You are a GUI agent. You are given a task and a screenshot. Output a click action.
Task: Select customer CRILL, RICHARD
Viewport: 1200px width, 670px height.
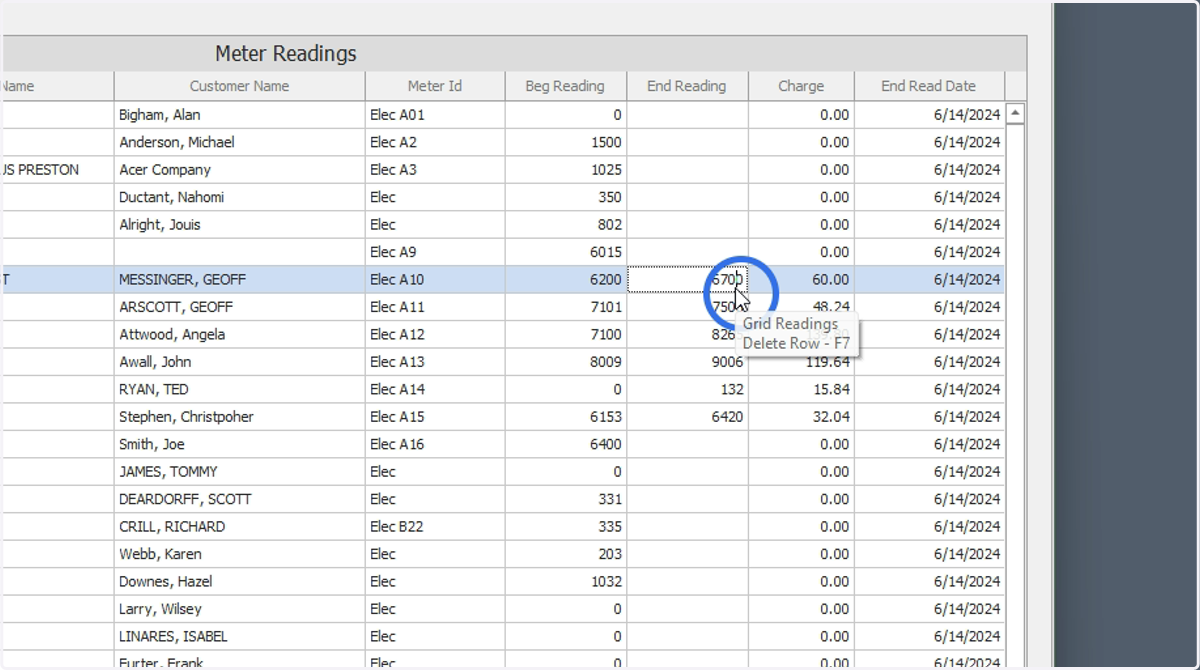click(x=172, y=527)
